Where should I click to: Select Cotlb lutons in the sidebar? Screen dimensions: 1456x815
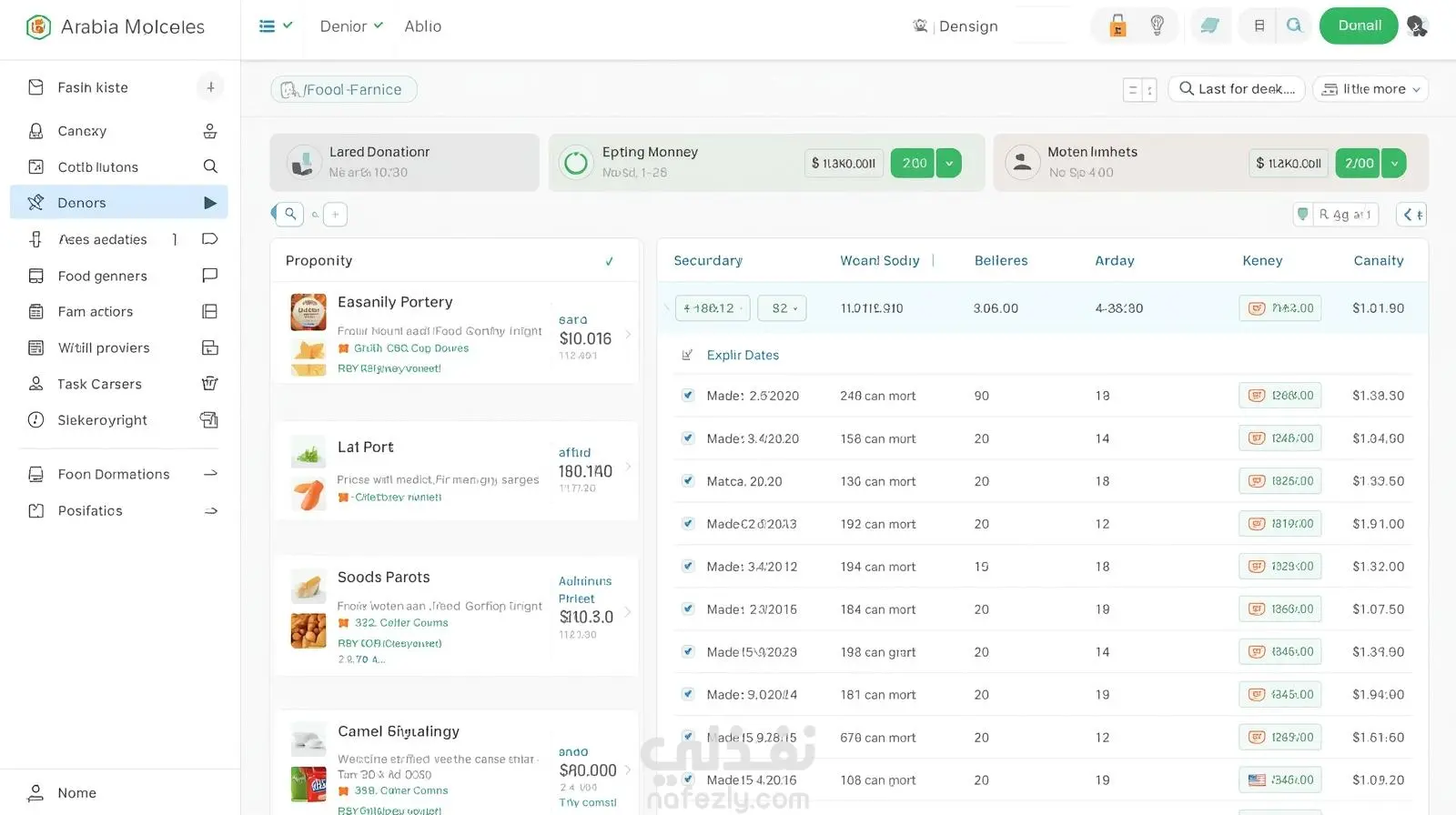(119, 166)
